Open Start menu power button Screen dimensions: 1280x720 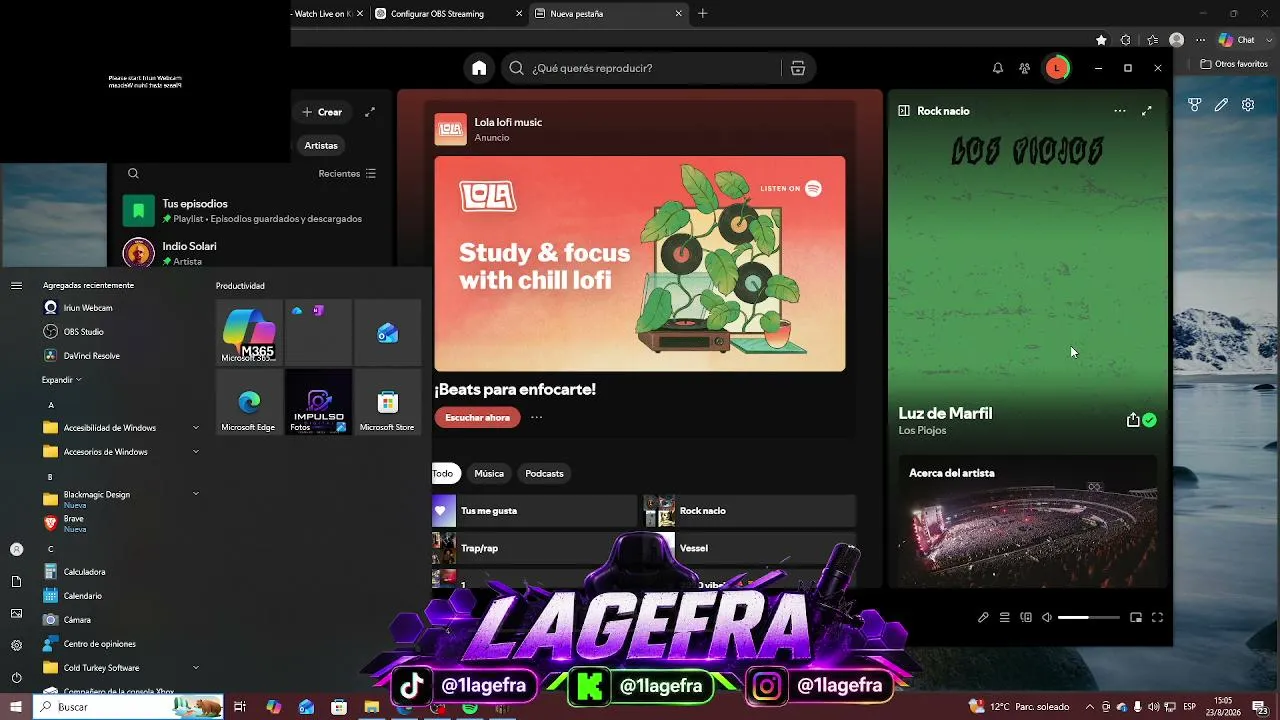(x=16, y=677)
